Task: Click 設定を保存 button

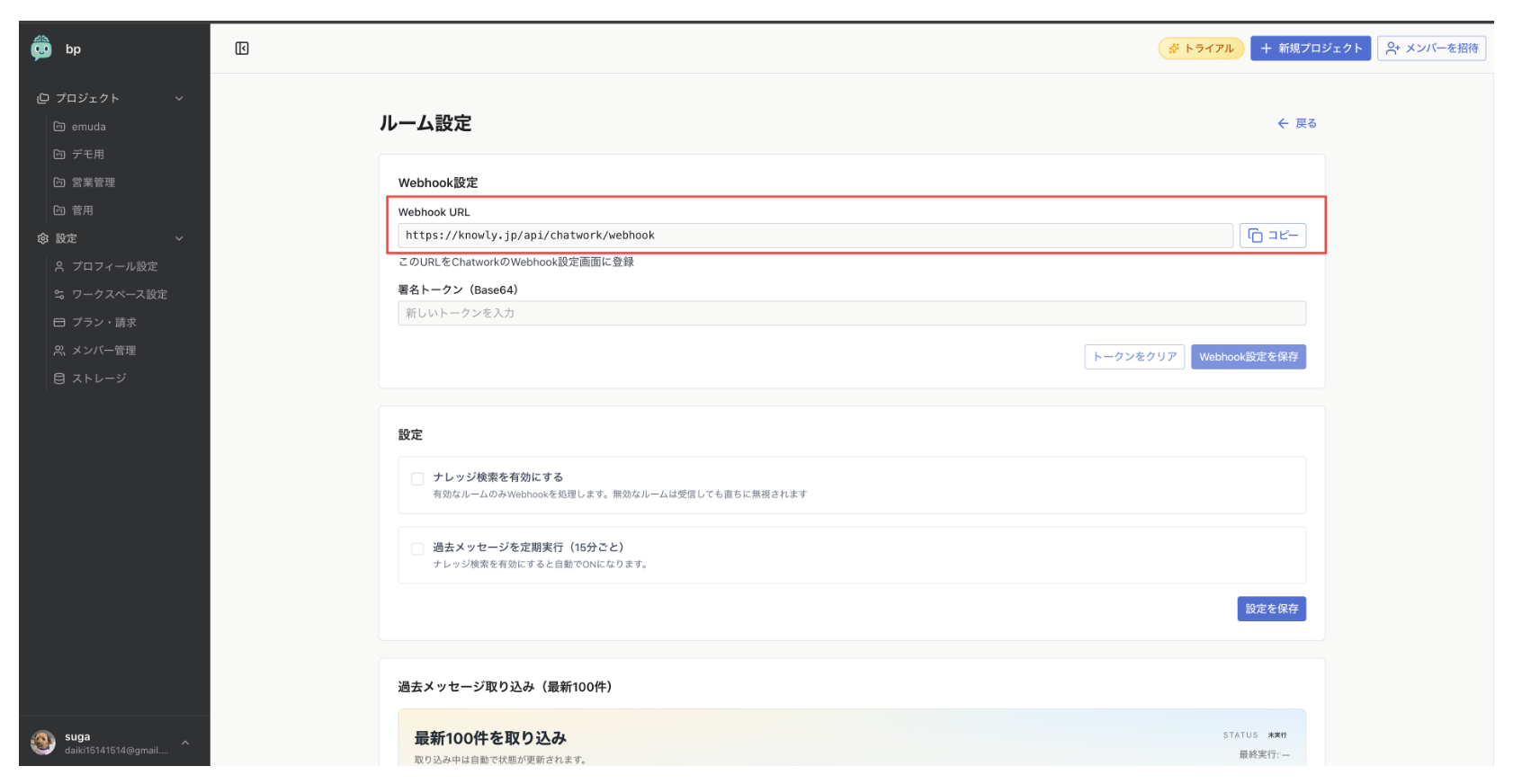Action: tap(1272, 609)
